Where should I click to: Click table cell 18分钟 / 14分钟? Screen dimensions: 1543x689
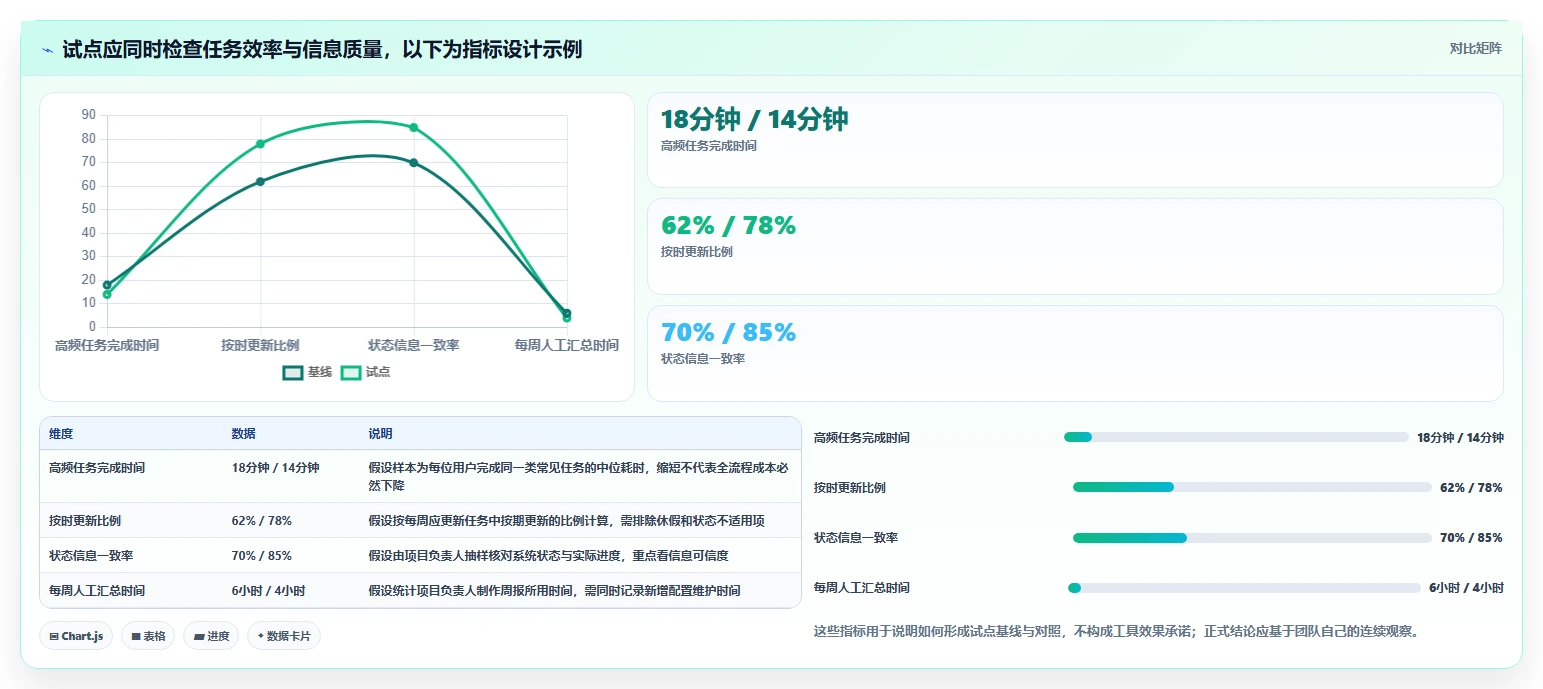[275, 467]
